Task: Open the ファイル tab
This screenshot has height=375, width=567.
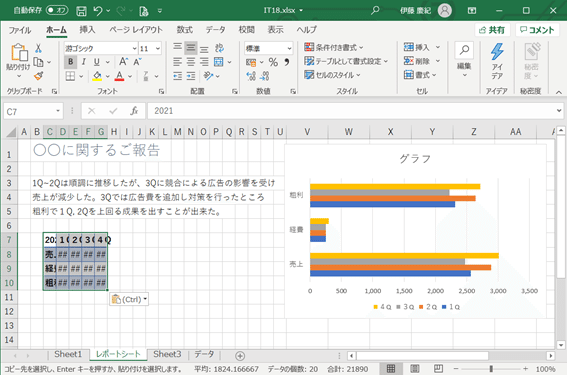Action: 20,30
